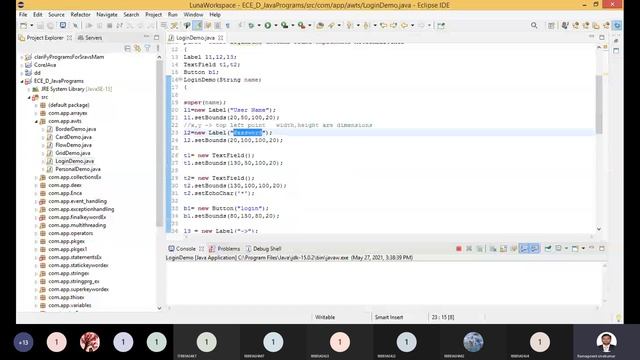Click Project Explorer vertical scrollbar thumb
The height and width of the screenshot is (360, 640).
pyautogui.click(x=159, y=143)
